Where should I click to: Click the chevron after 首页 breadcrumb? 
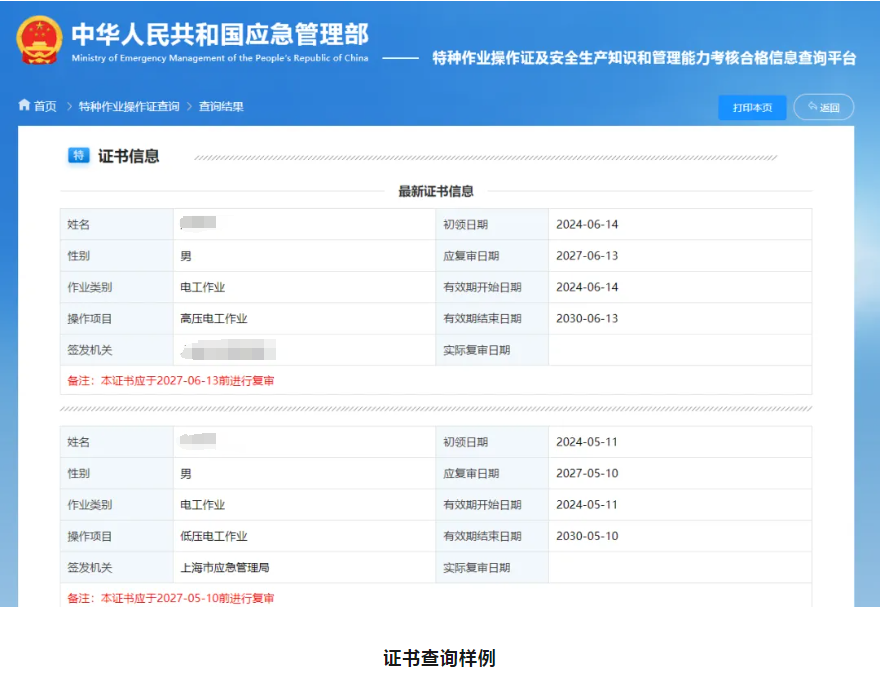[68, 106]
